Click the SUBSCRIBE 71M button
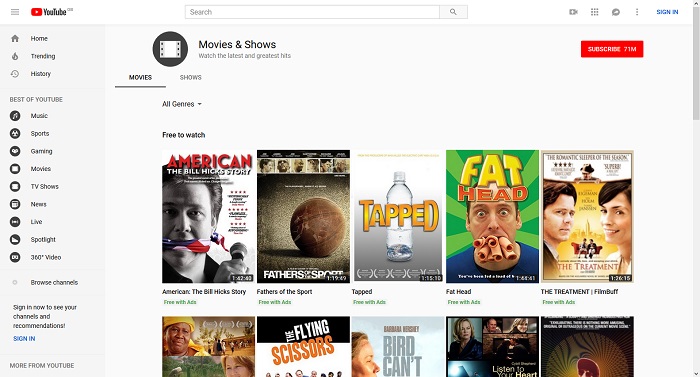This screenshot has height=377, width=700. click(x=612, y=49)
